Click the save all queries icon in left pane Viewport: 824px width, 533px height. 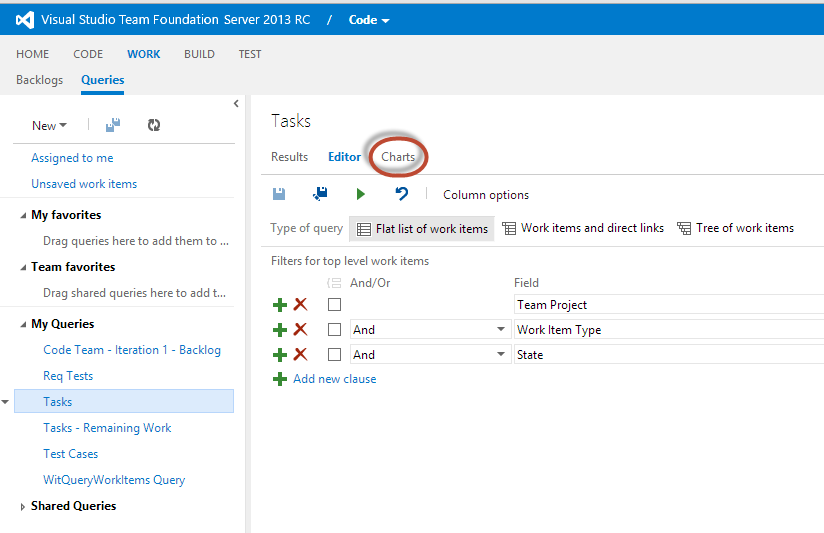pyautogui.click(x=113, y=125)
